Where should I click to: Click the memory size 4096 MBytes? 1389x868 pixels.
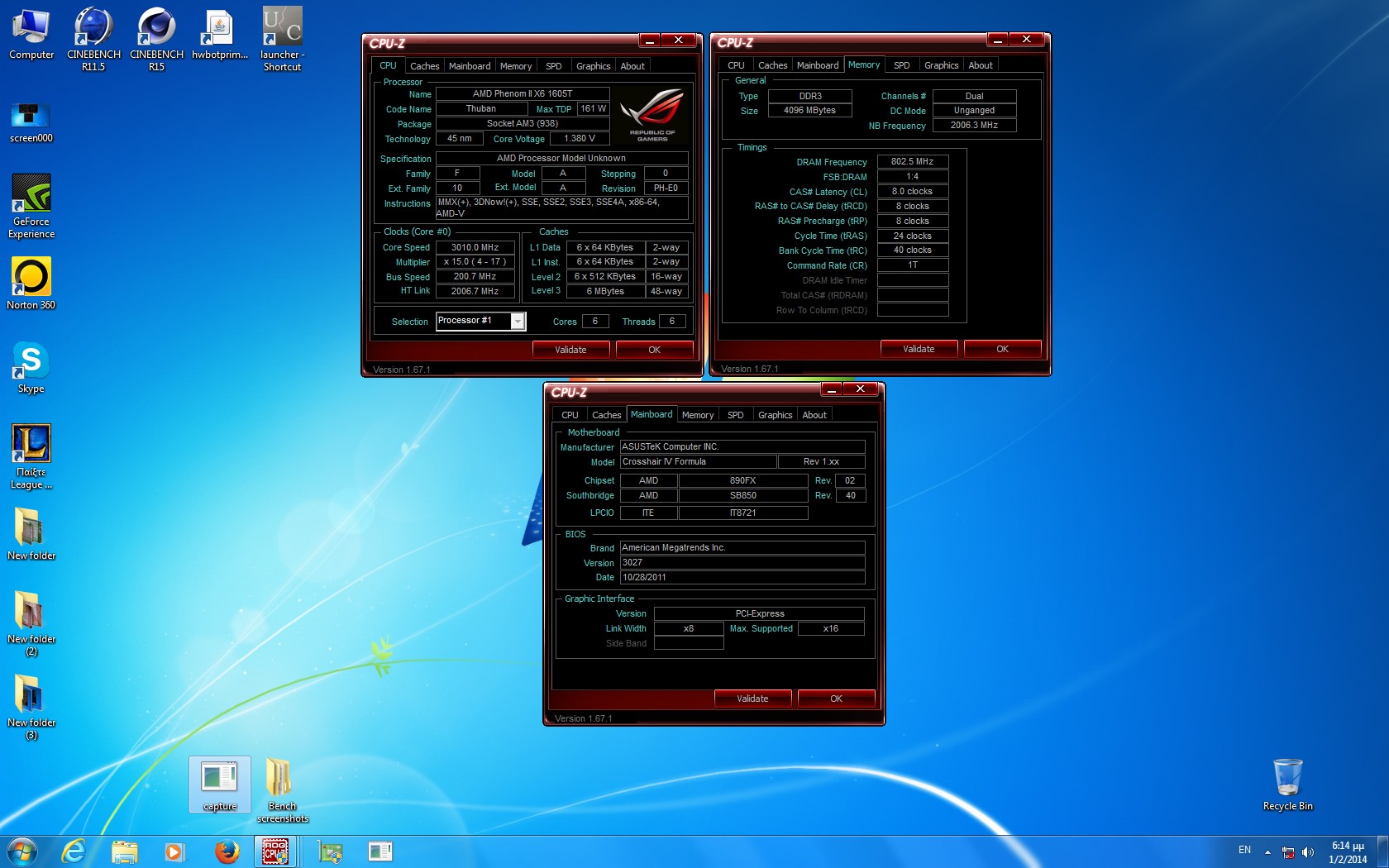[x=809, y=110]
